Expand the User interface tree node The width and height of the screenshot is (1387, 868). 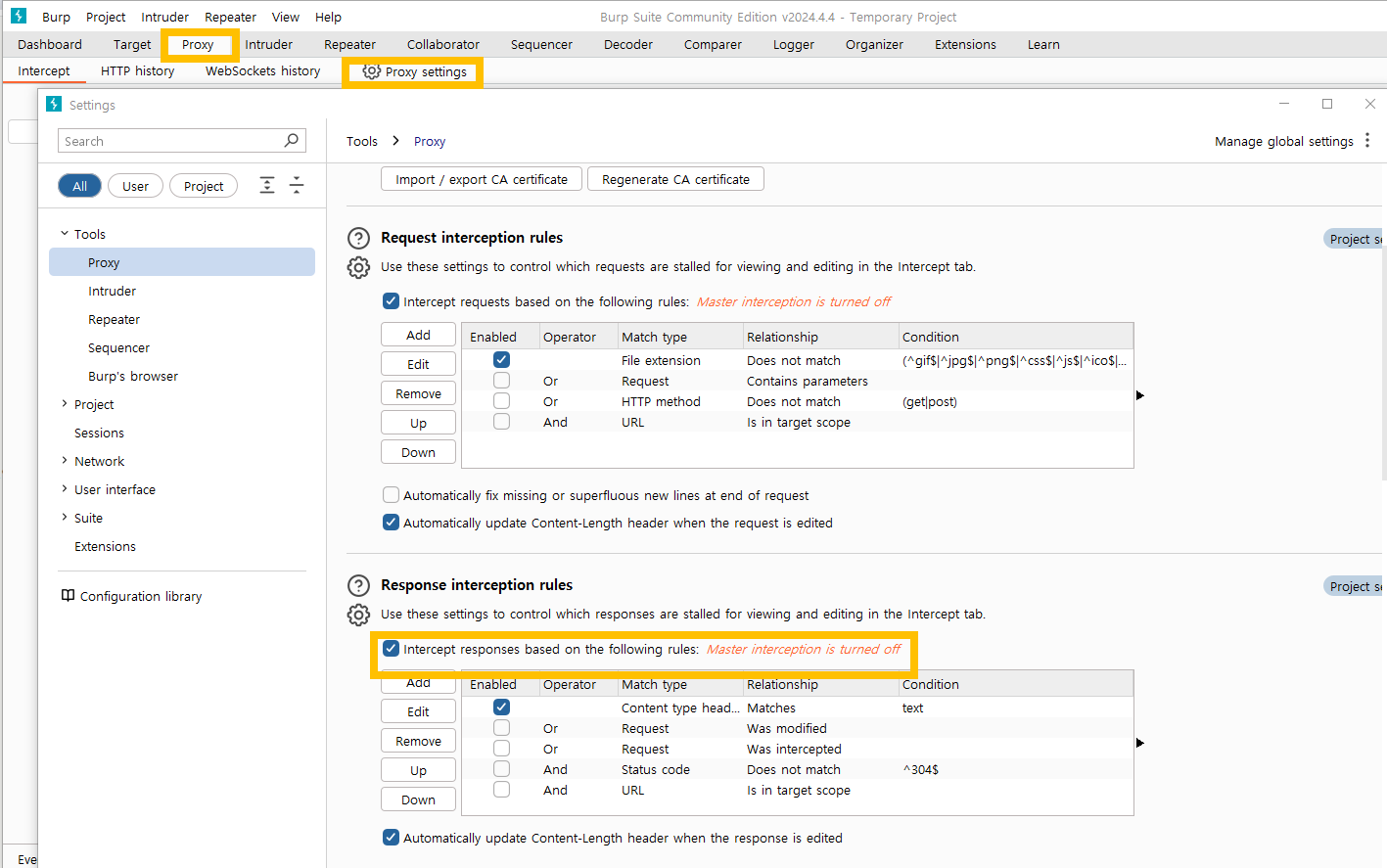tap(65, 489)
